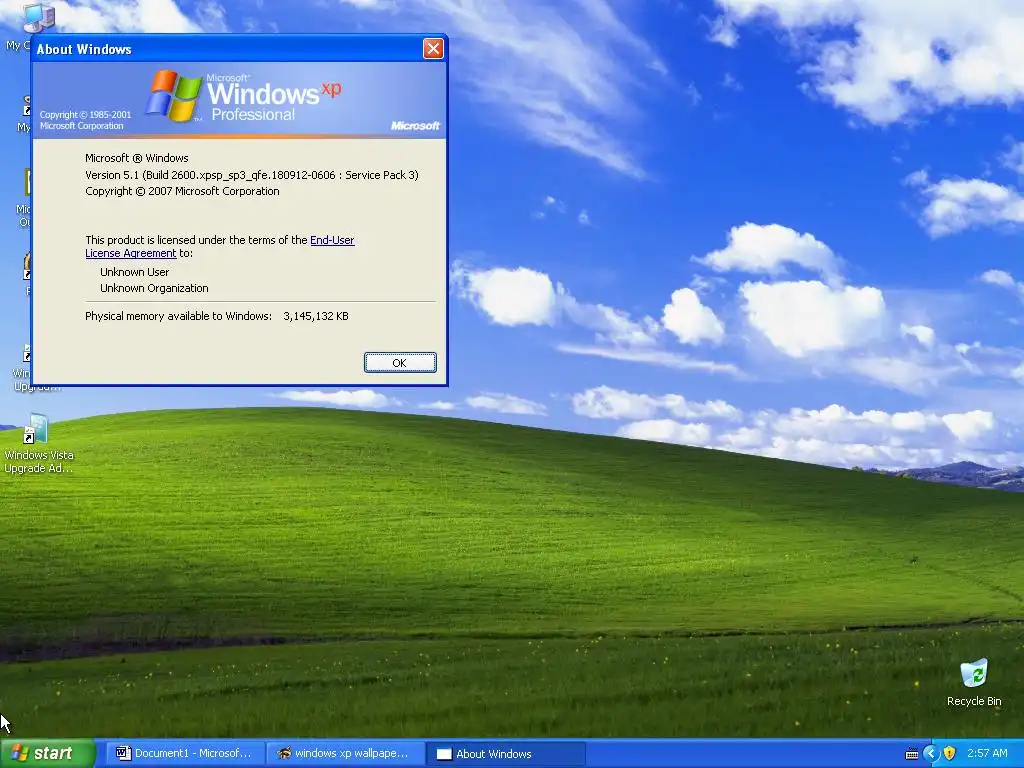1024x768 pixels.
Task: Click the 2:57 AM system clock
Action: pos(987,753)
